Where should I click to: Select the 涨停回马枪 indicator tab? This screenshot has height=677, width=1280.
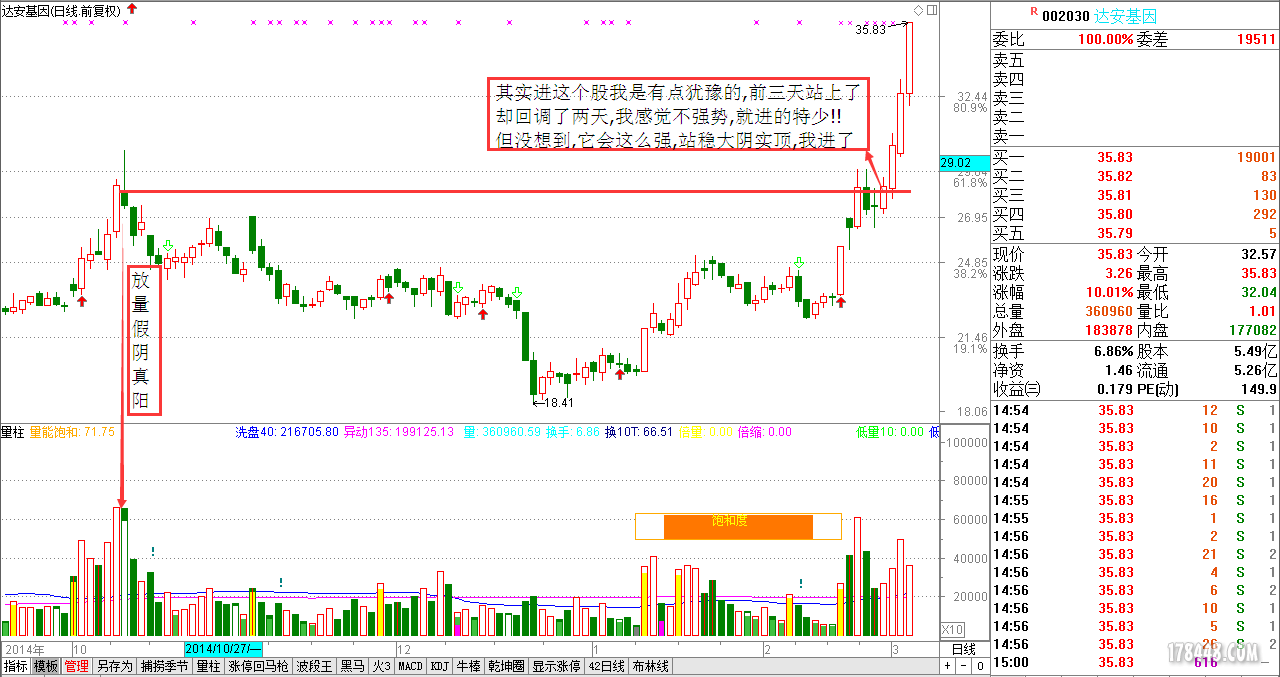tap(259, 666)
